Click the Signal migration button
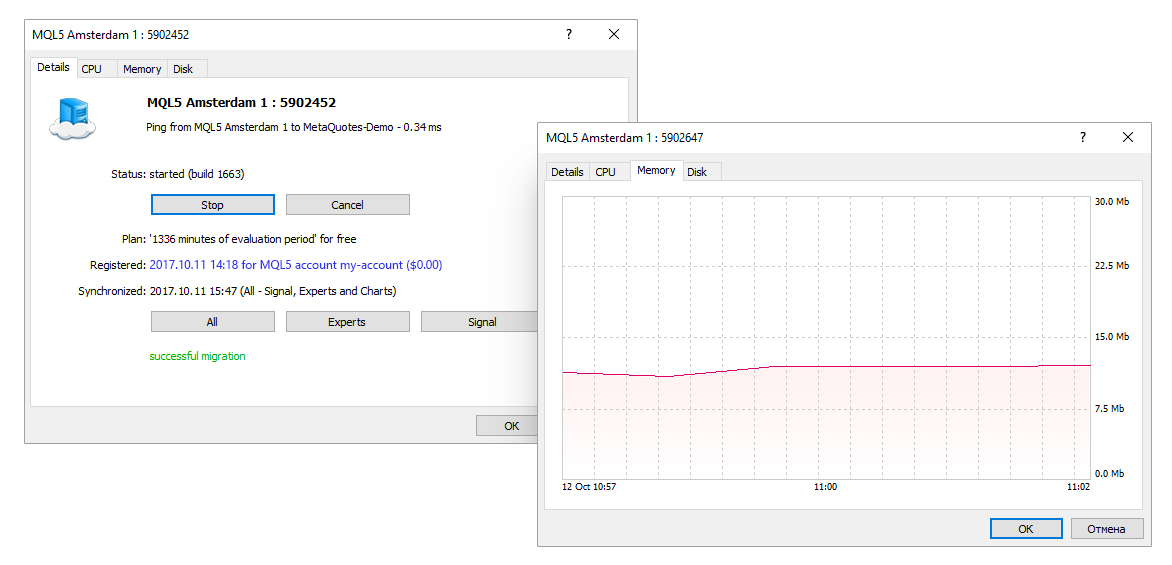The image size is (1172, 565). [x=480, y=322]
